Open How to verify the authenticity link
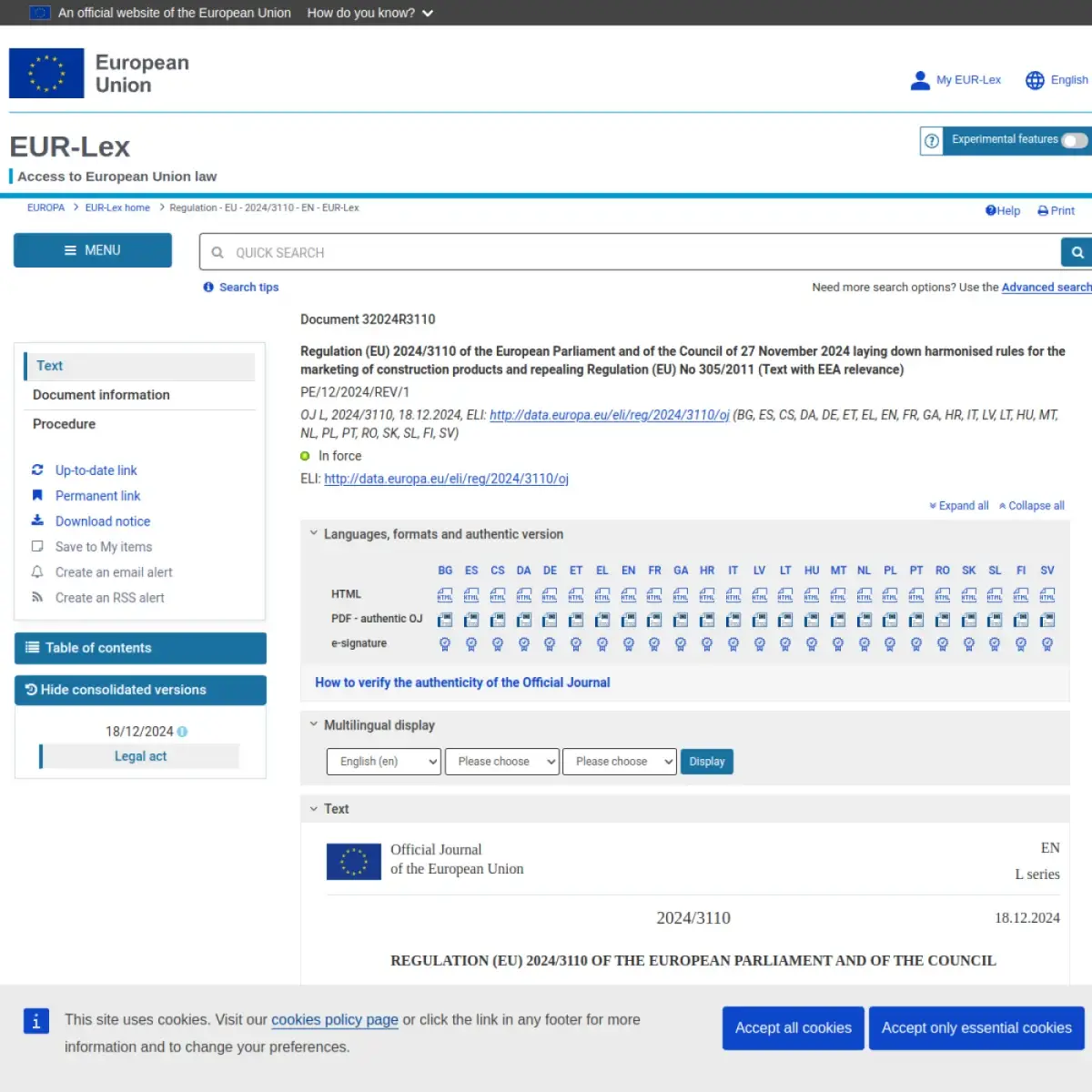 [x=462, y=682]
